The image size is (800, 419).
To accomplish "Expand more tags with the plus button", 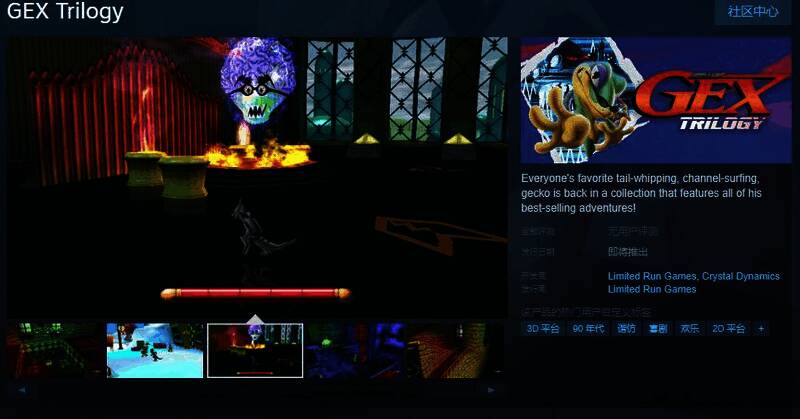I will 761,328.
